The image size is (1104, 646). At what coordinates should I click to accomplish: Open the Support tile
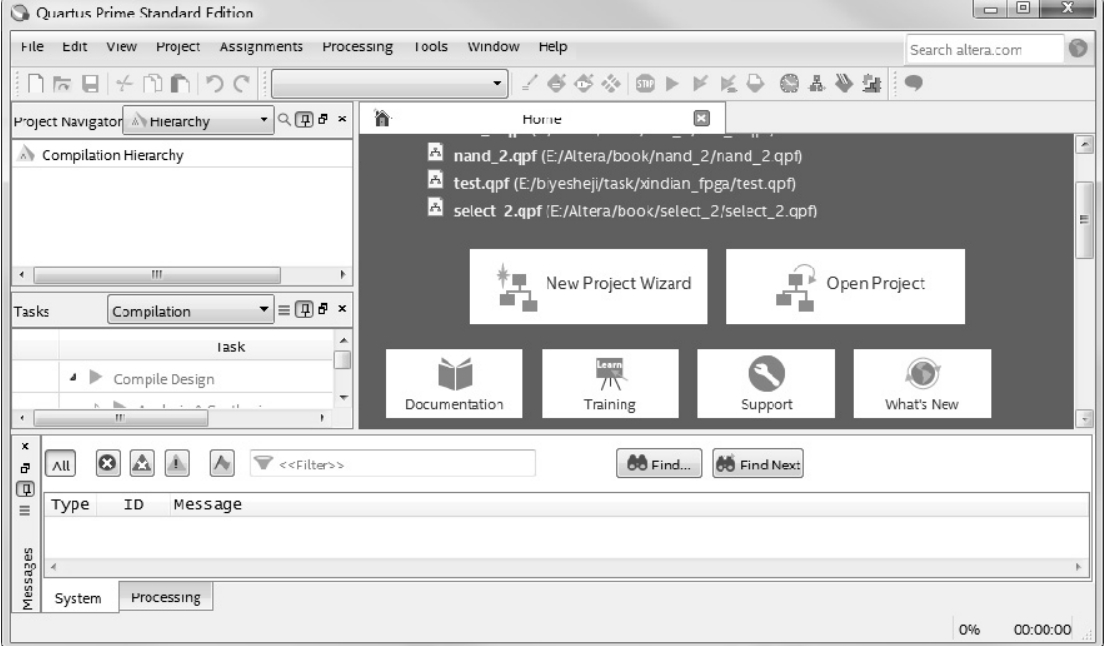coord(766,384)
